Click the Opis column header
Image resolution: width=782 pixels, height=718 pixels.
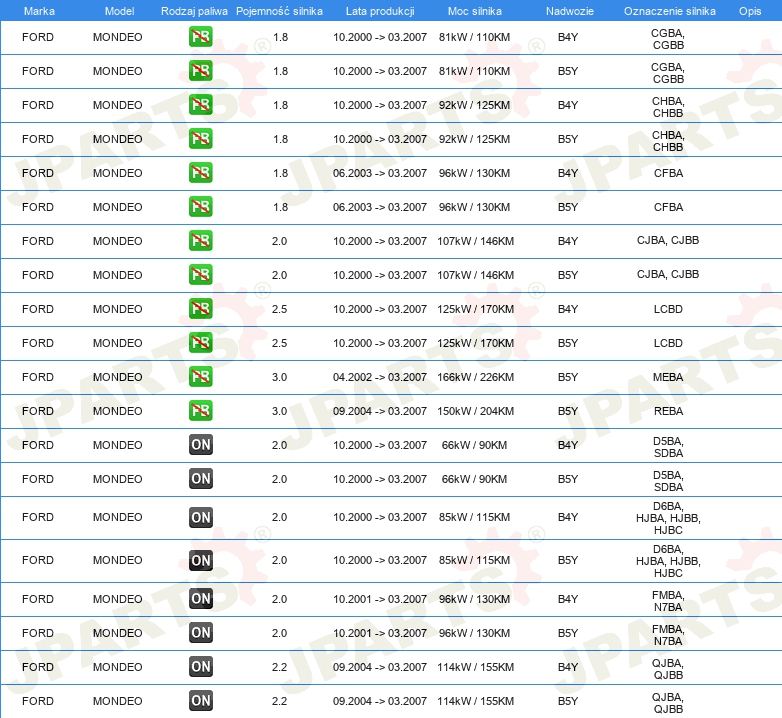[x=750, y=11]
